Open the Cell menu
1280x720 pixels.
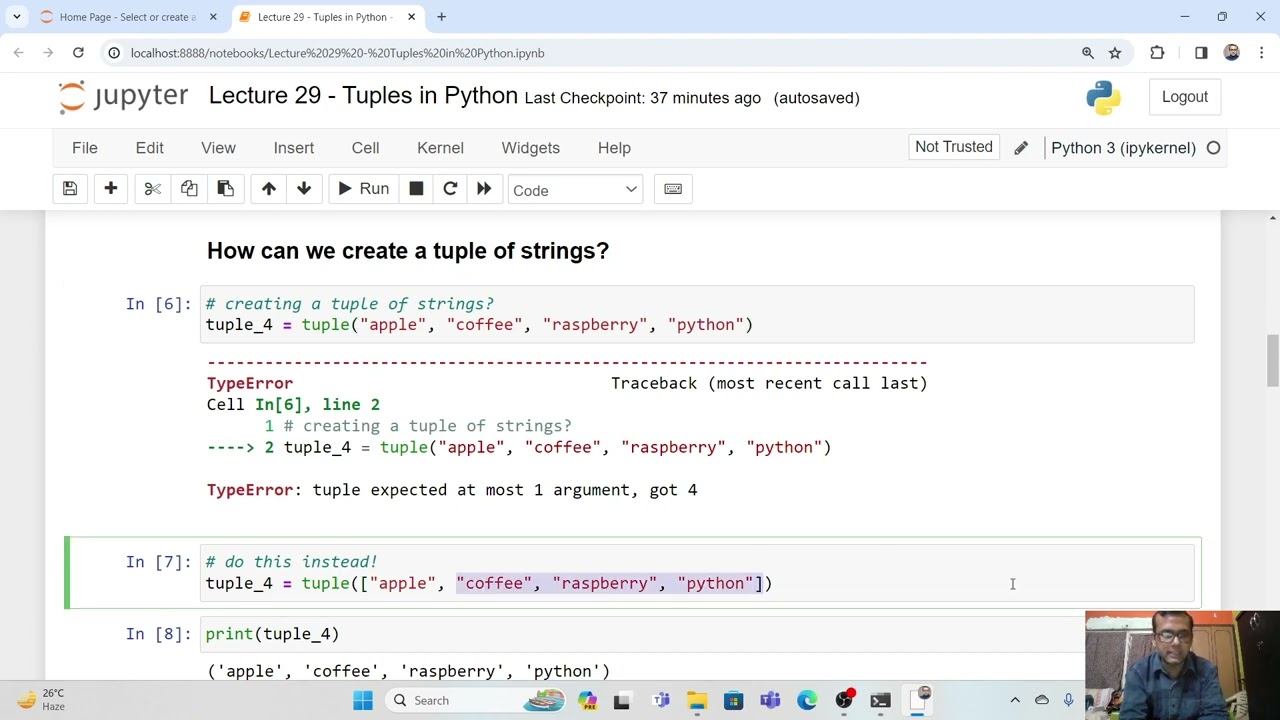(365, 148)
